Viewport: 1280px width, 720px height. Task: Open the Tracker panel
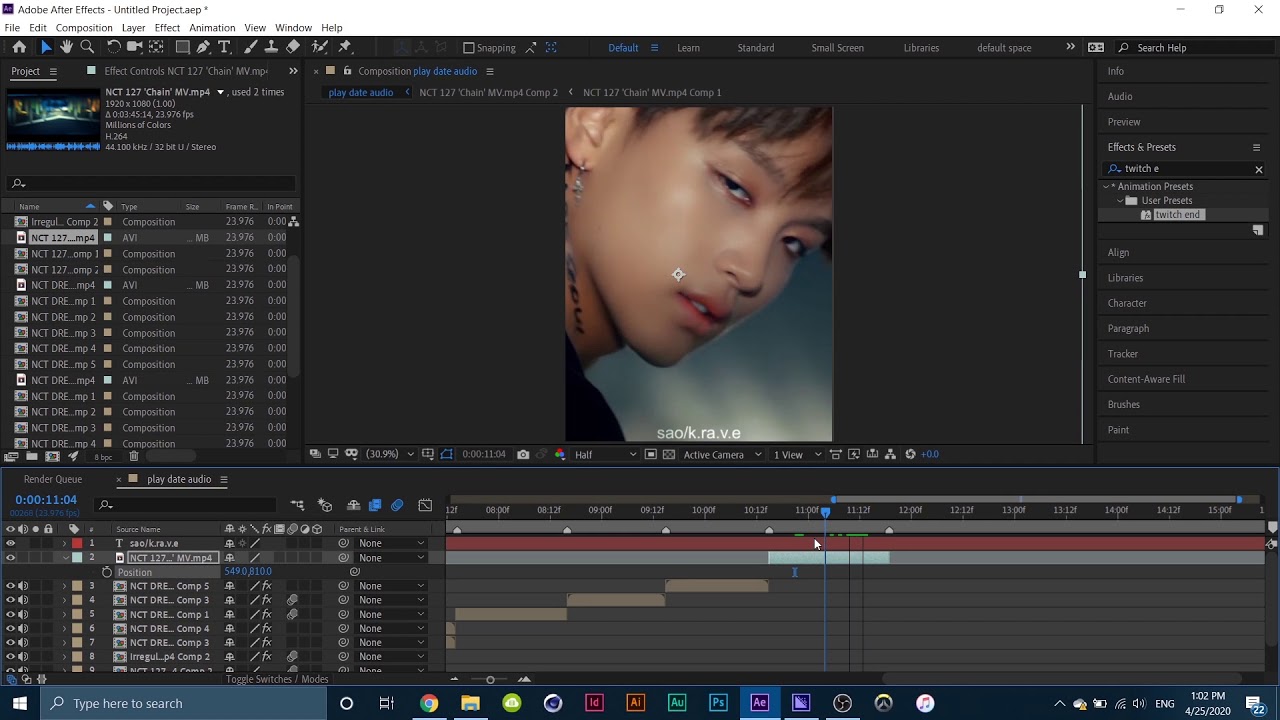[x=1123, y=353]
